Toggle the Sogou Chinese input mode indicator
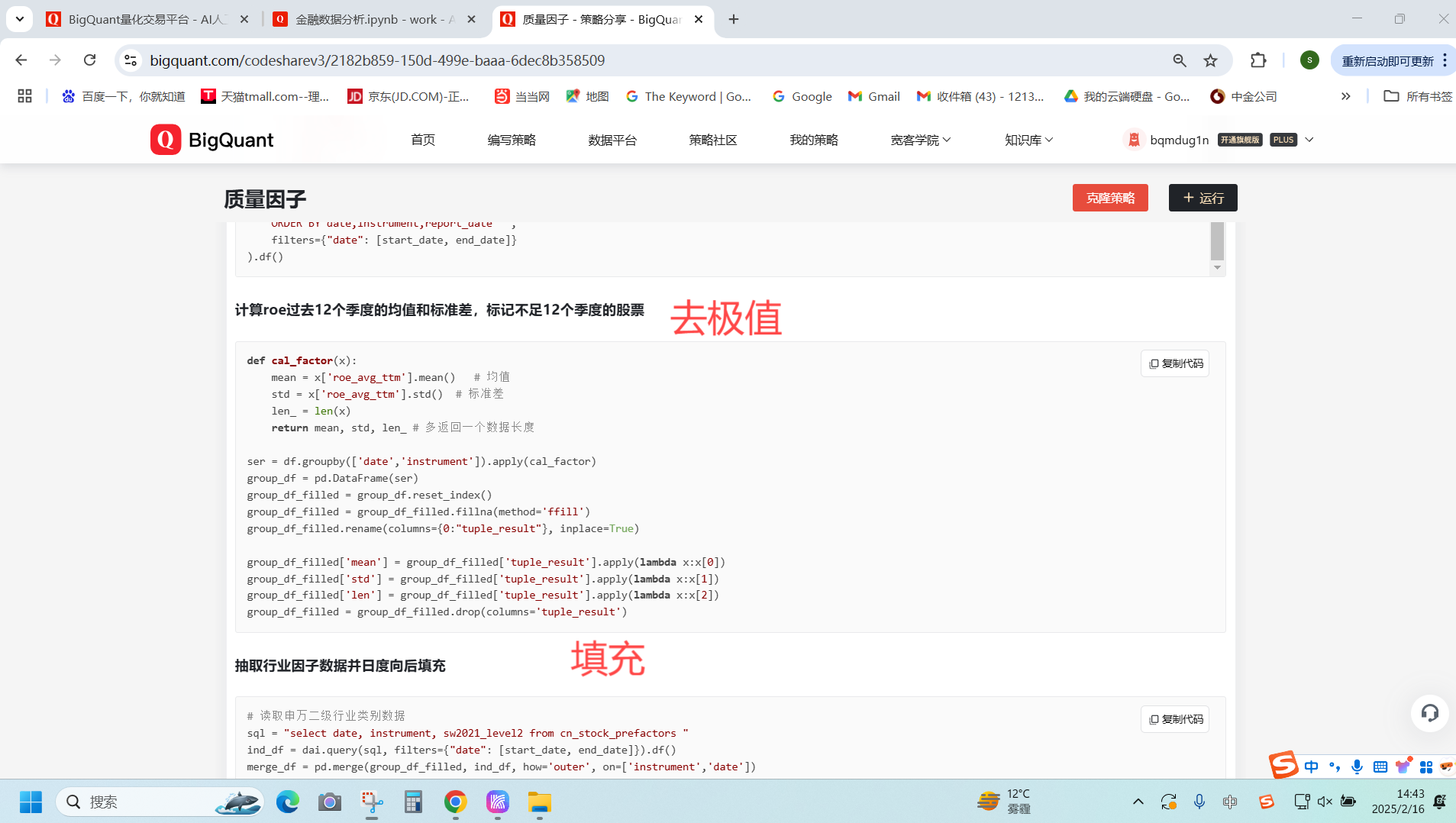 (x=1311, y=767)
